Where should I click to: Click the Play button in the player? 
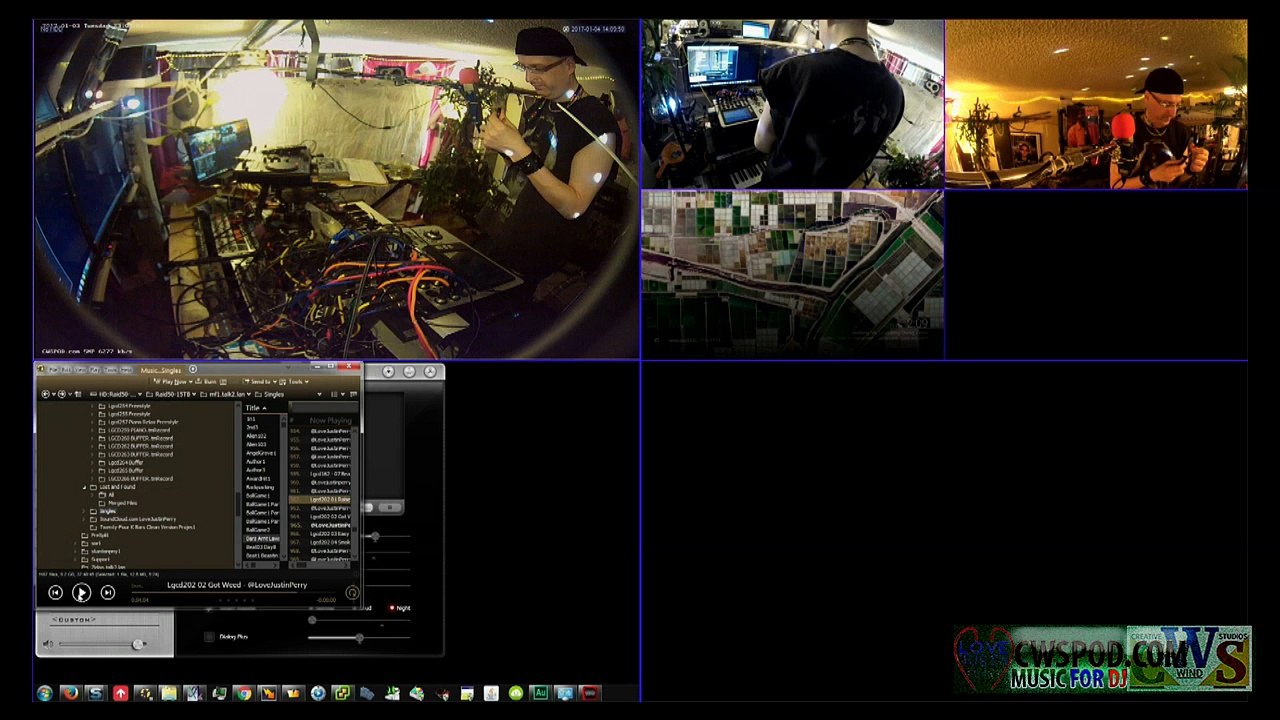[x=81, y=593]
